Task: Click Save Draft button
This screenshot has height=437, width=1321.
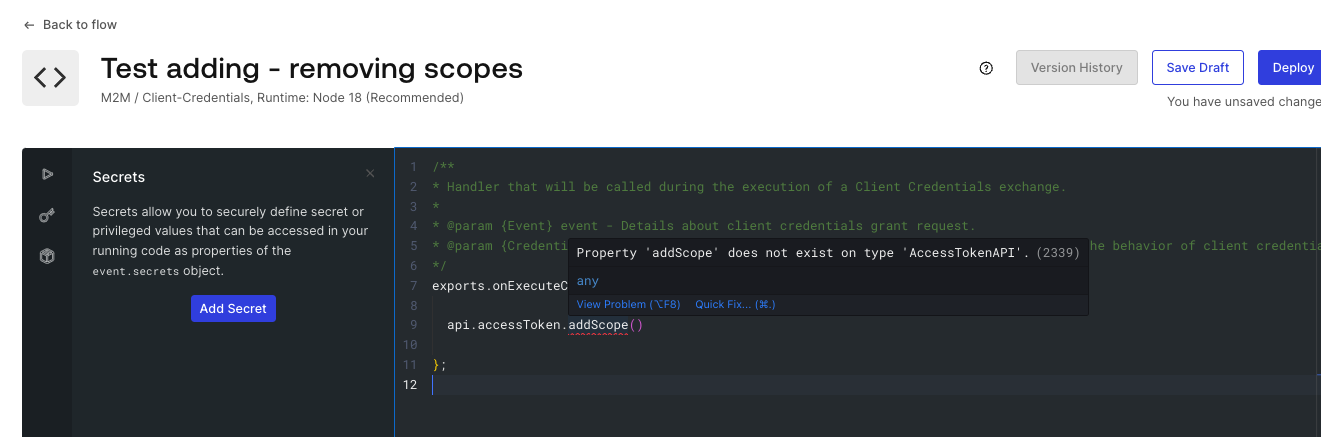Action: click(1197, 68)
